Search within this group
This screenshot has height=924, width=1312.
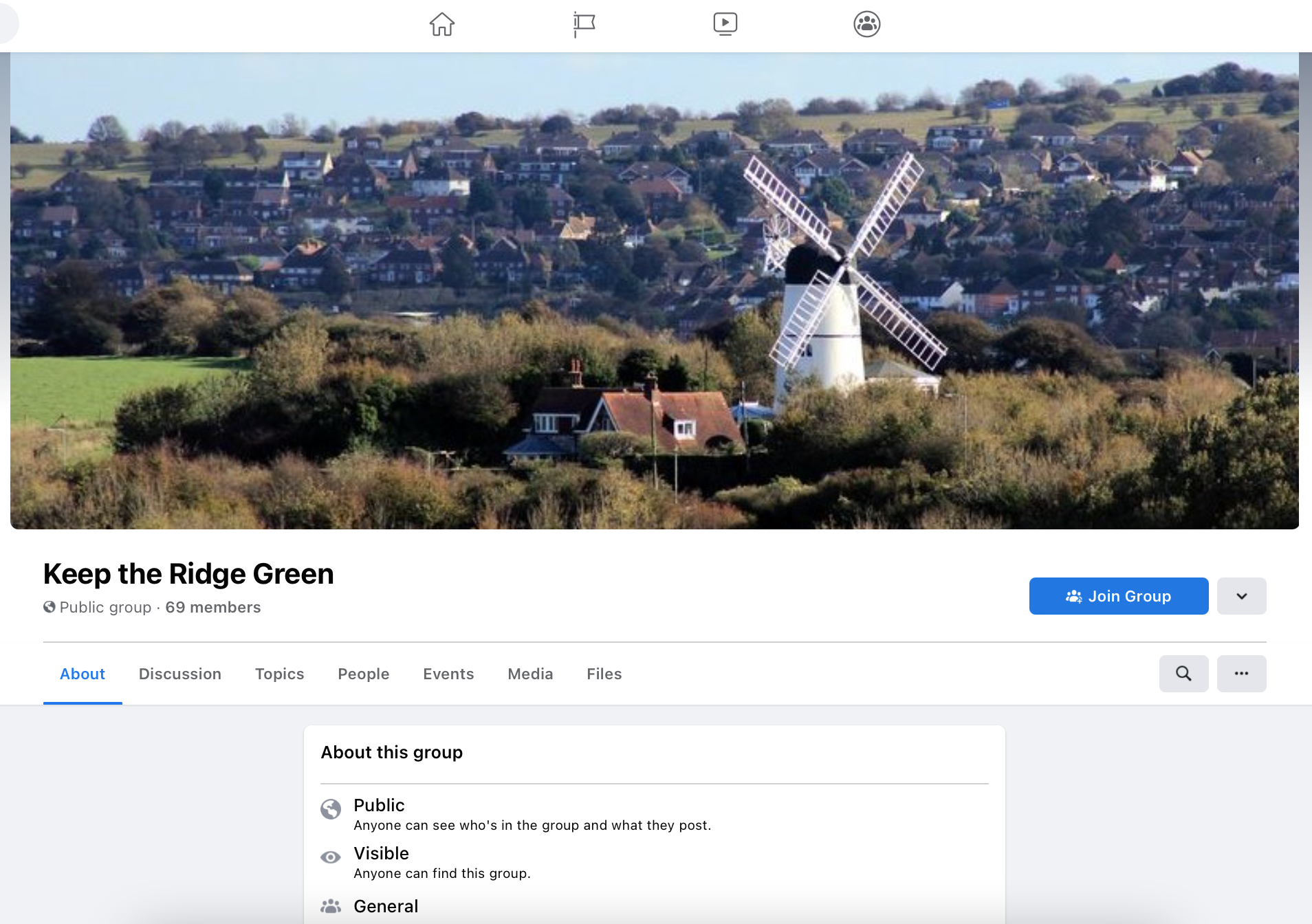click(x=1183, y=674)
